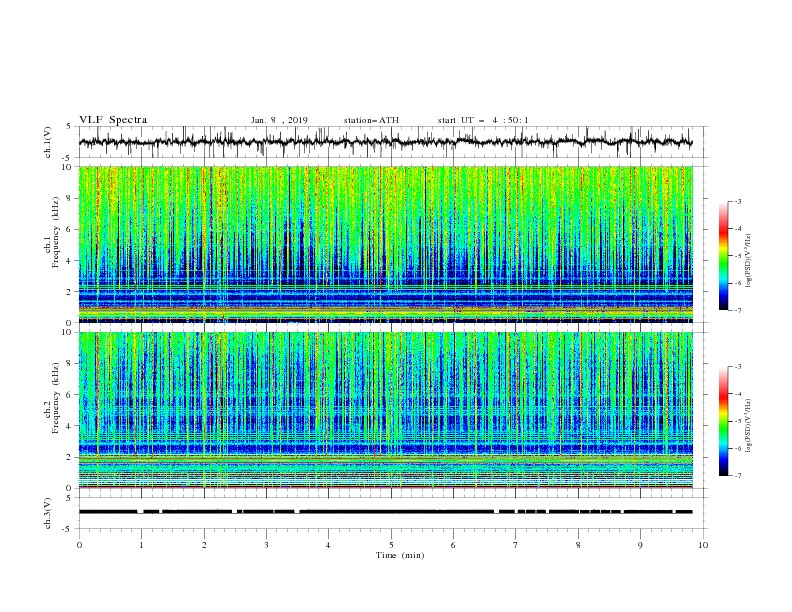Click the ch.1 spectrogram "6" kHz tick label
Screen dimensions: 792x612
click(x=71, y=229)
